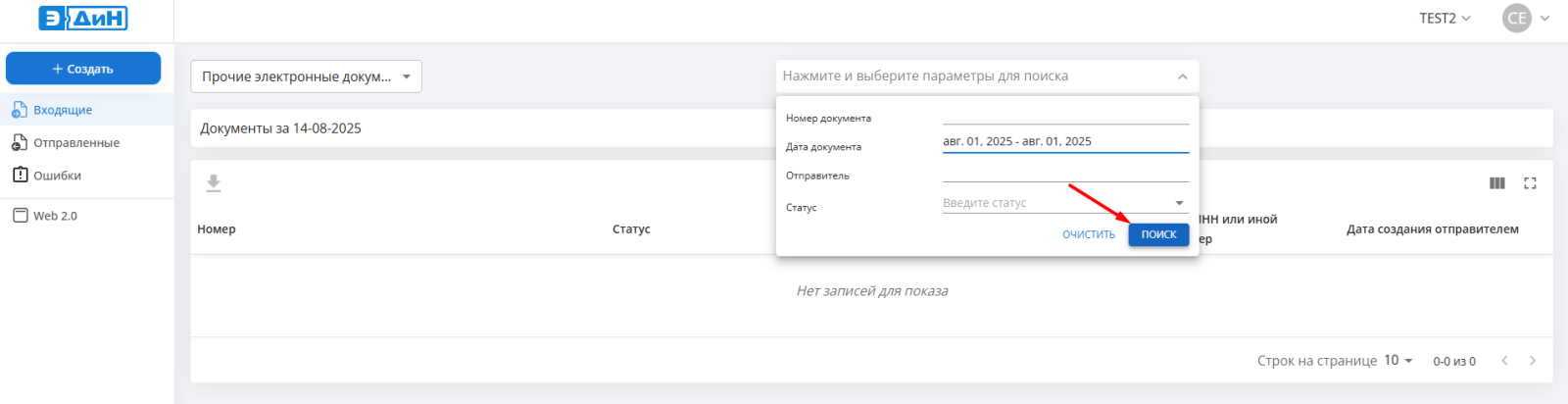Toggle fullscreen table view icon
Image resolution: width=1568 pixels, height=404 pixels.
tap(1530, 183)
